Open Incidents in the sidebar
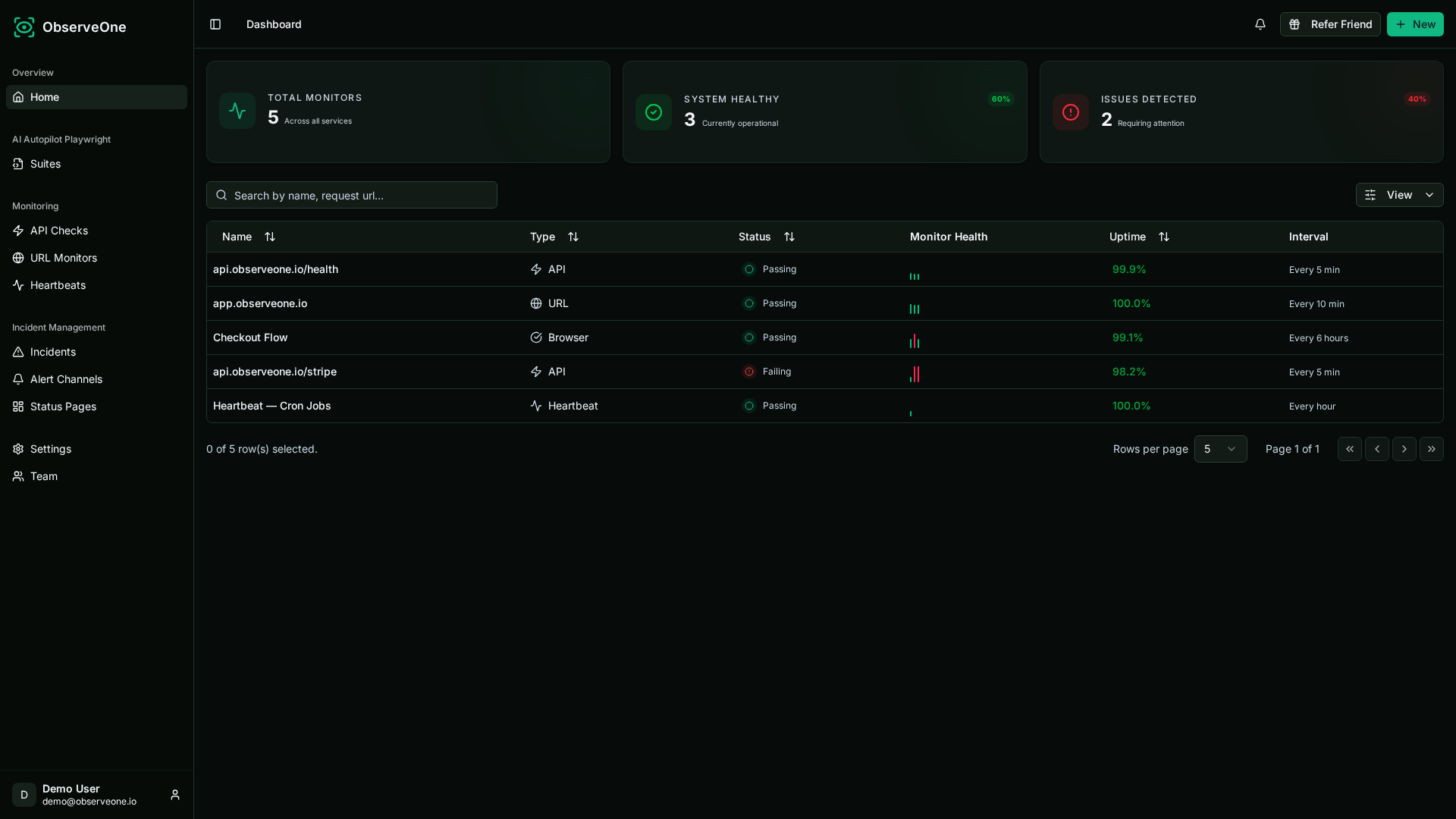The image size is (1456, 819). (x=96, y=352)
